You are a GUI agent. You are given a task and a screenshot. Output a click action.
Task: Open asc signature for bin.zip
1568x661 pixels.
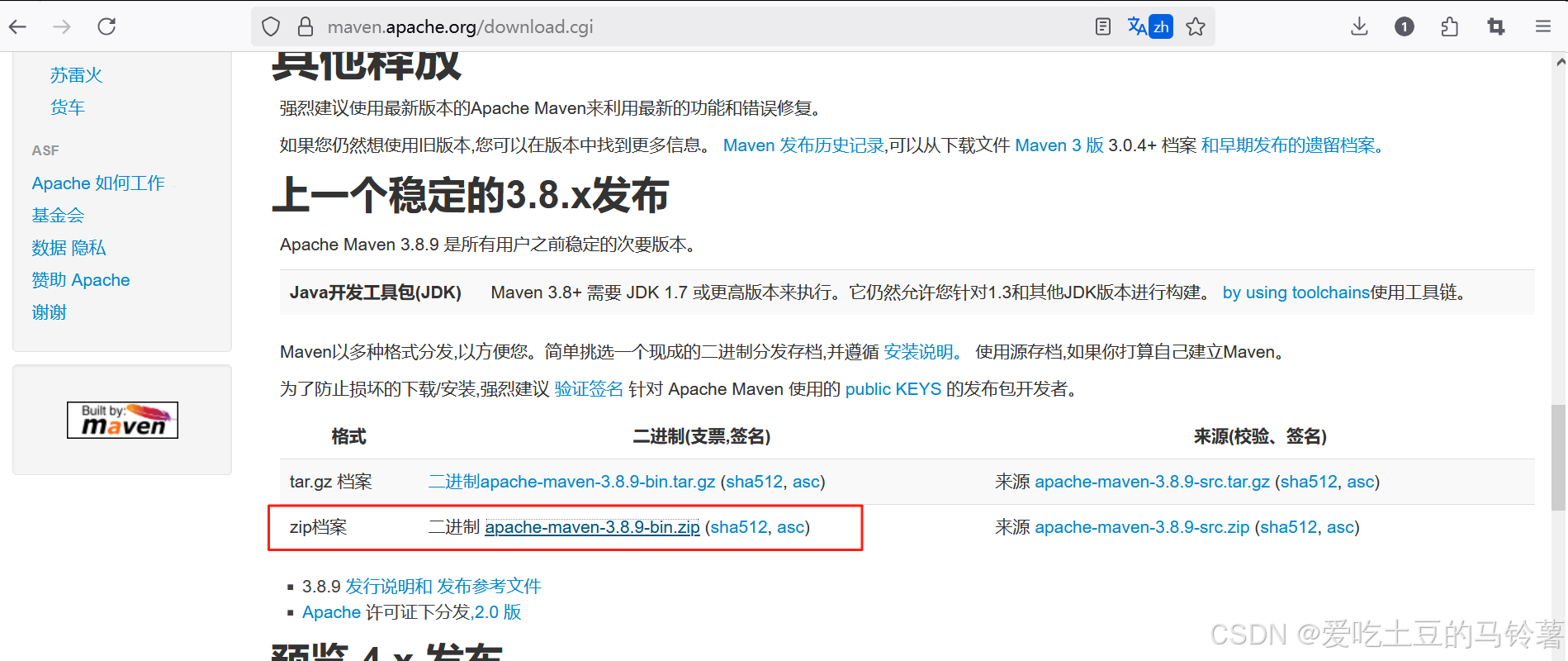[790, 527]
